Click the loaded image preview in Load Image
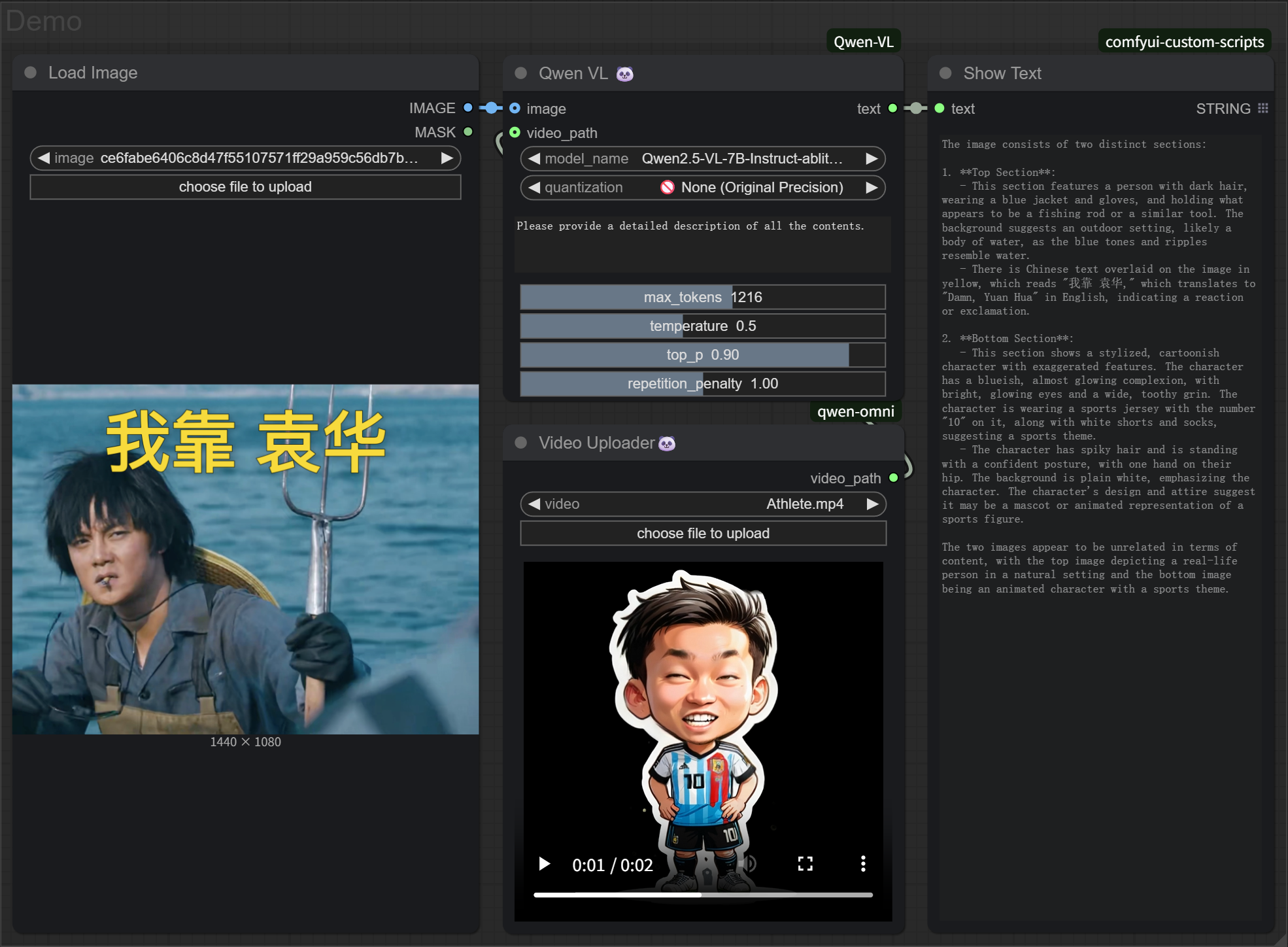This screenshot has height=947, width=1288. click(246, 559)
